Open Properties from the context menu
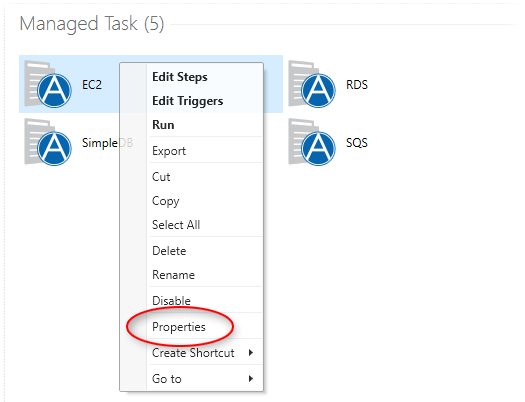 (x=178, y=327)
